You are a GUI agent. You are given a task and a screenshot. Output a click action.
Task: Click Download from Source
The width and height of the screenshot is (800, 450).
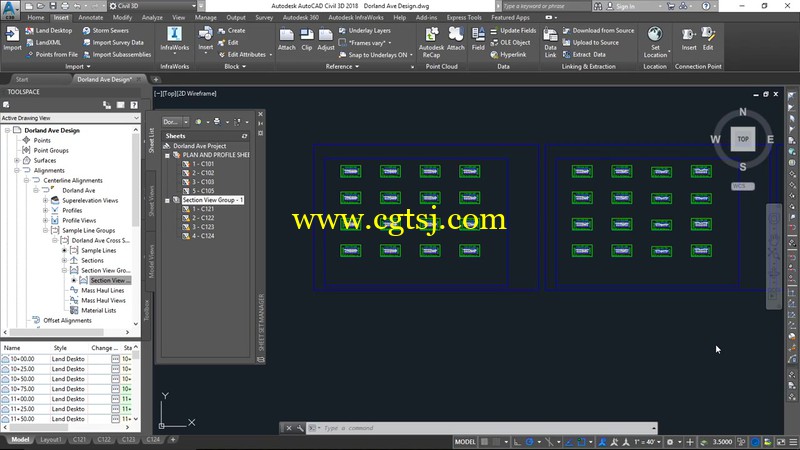(598, 31)
